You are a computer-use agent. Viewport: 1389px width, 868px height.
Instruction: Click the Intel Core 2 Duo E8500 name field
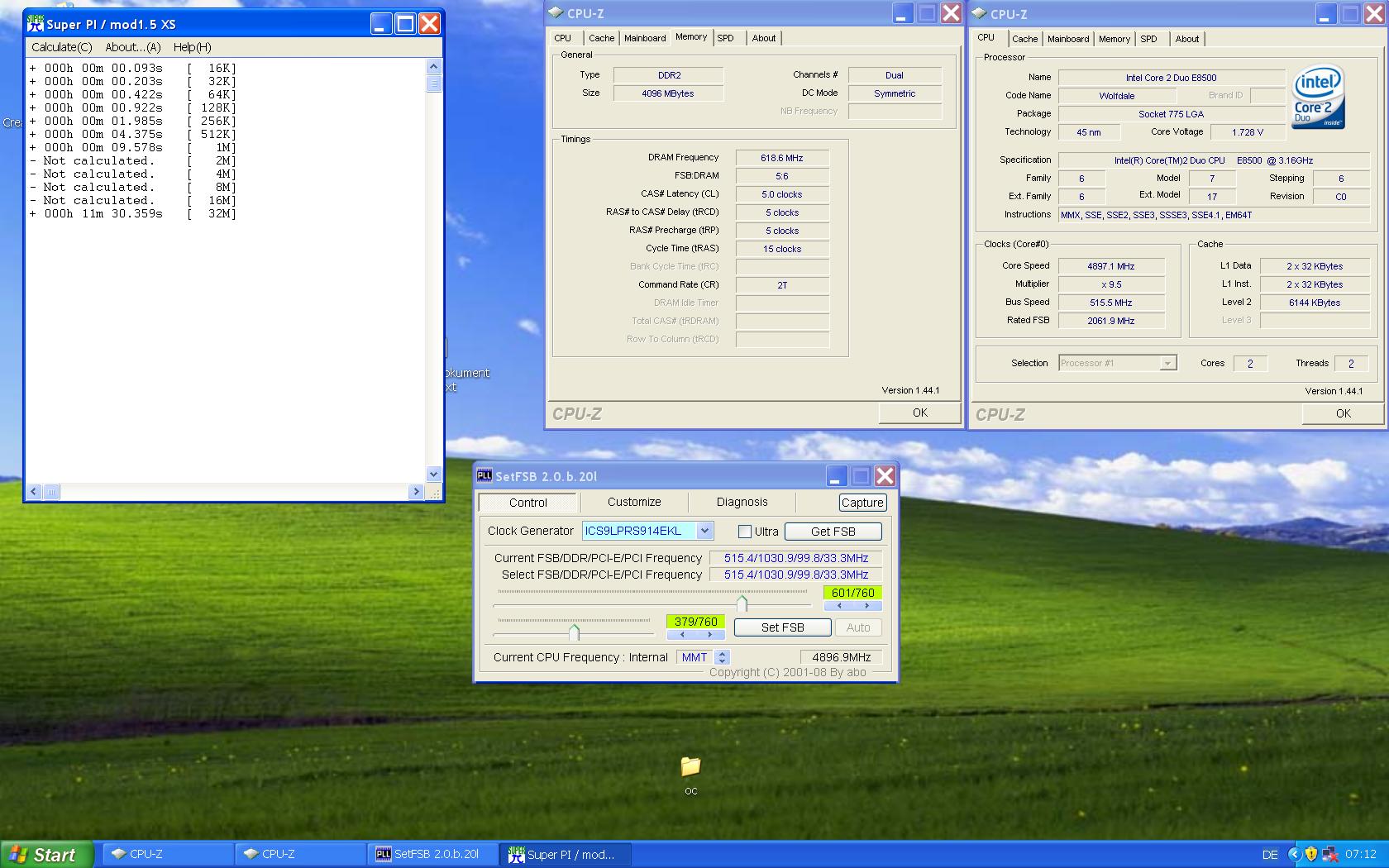click(1171, 78)
